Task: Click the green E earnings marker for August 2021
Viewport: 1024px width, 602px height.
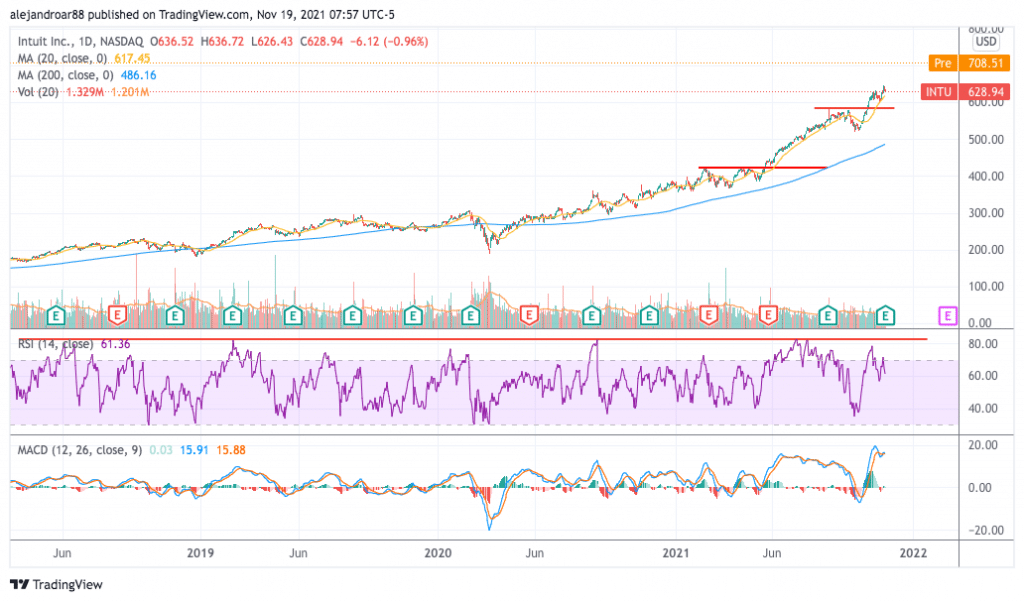Action: (827, 316)
